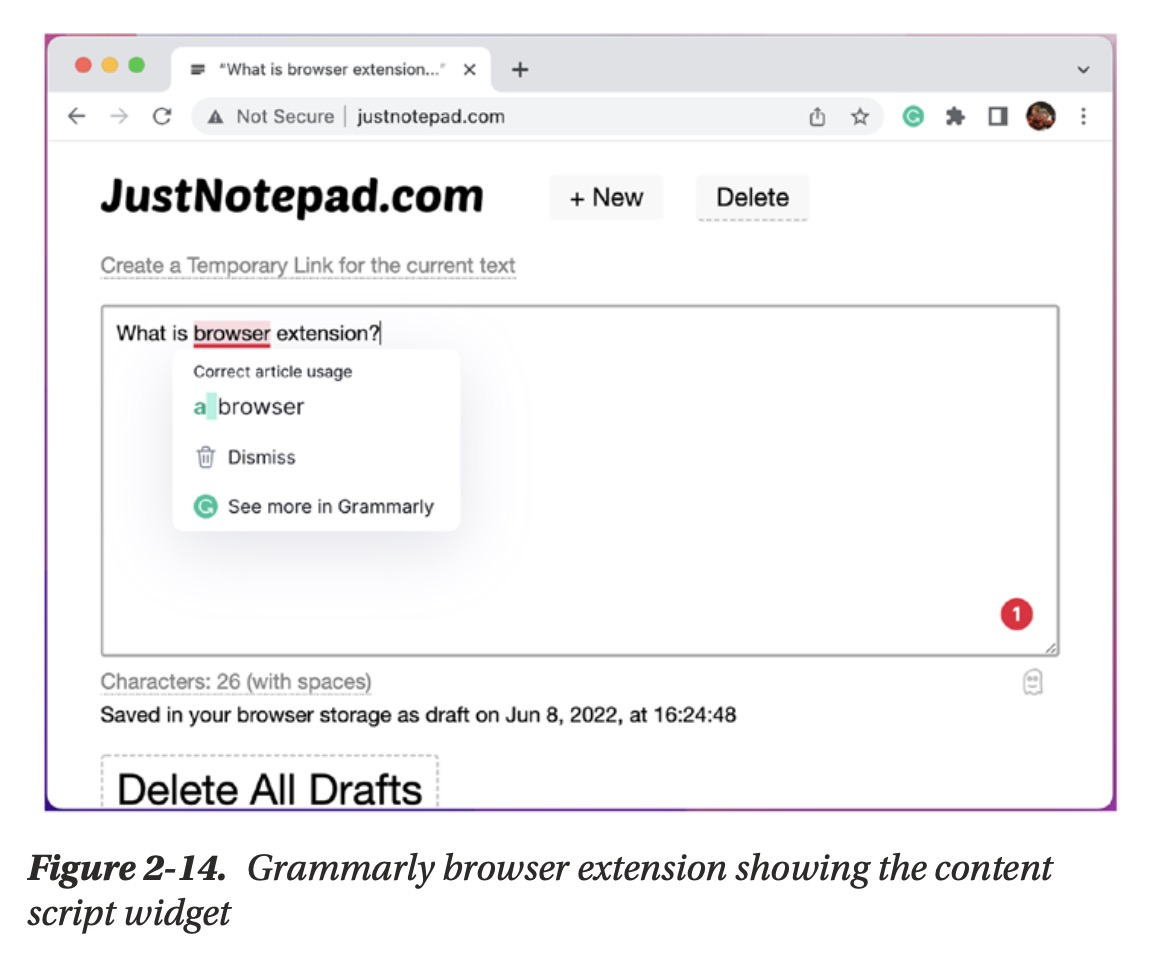Viewport: 1174px width, 954px height.
Task: Open the Grammarly extension toolbar icon
Action: click(912, 117)
